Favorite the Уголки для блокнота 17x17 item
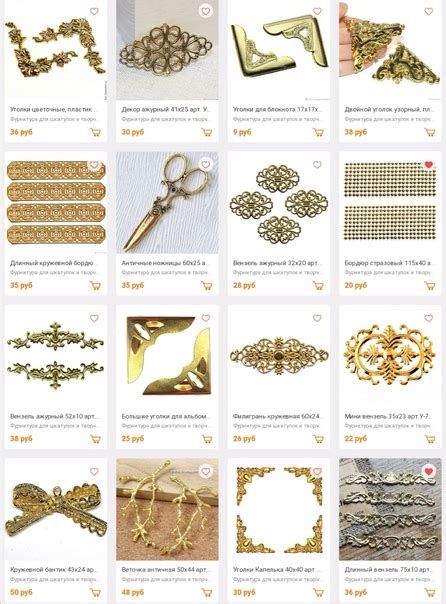 (317, 12)
